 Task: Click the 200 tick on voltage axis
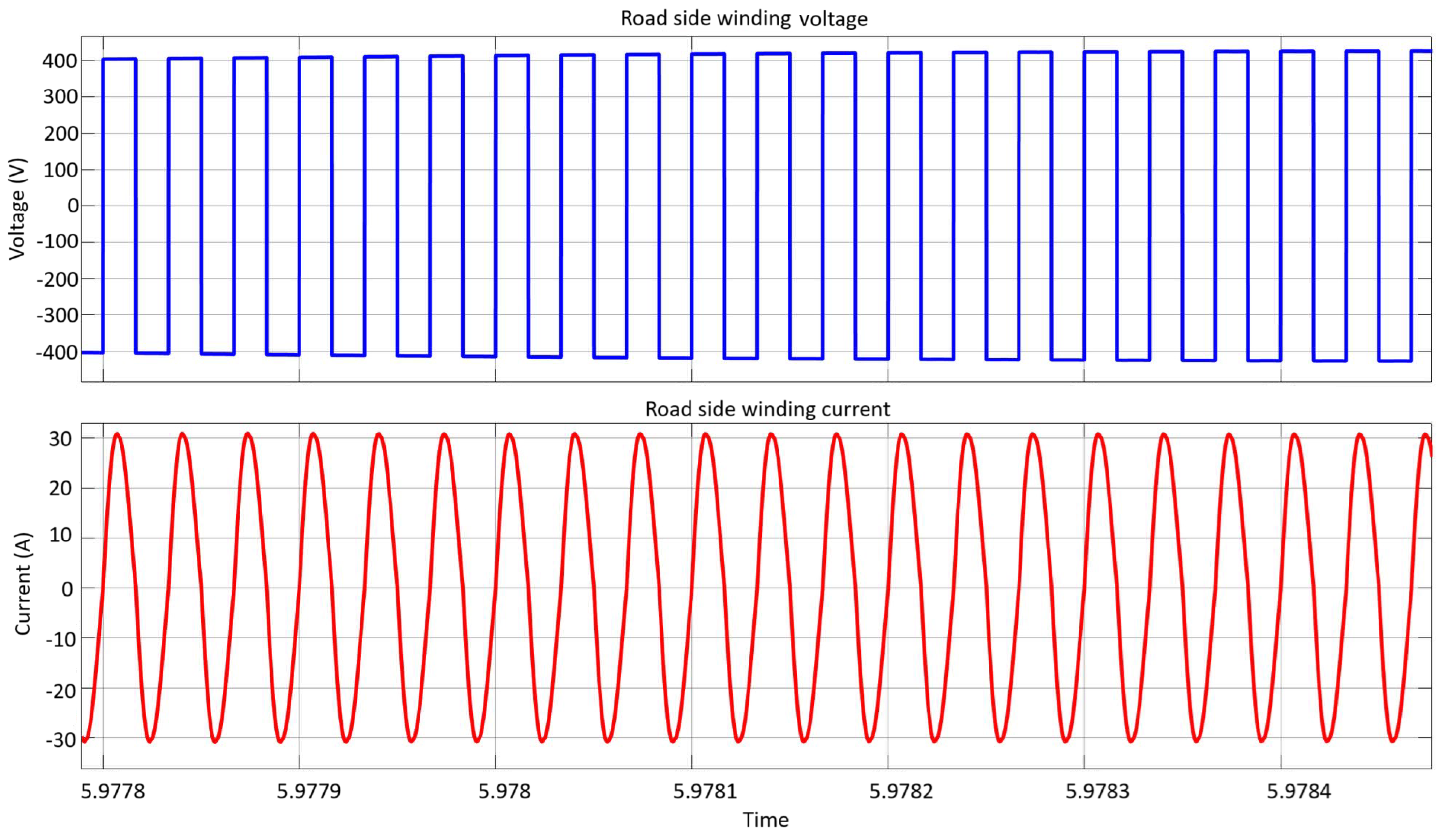[x=60, y=134]
